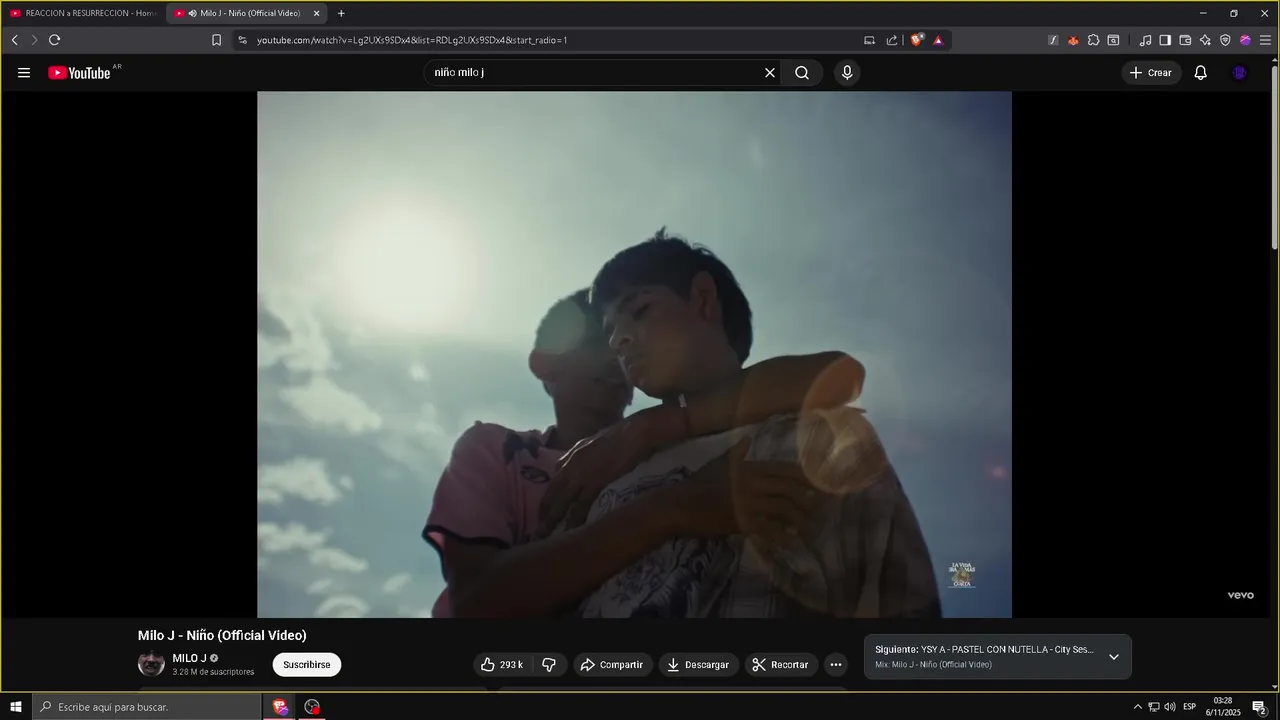Open the browser main menu
The height and width of the screenshot is (720, 1280).
(1265, 40)
